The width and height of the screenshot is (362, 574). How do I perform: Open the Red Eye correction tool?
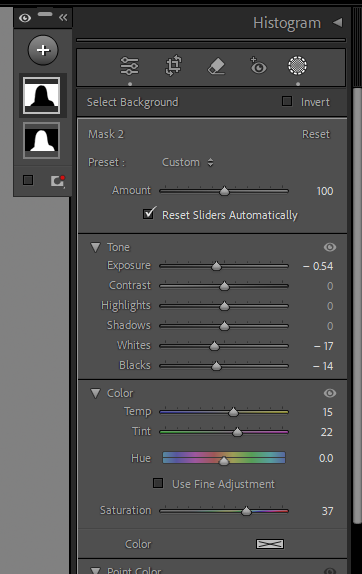[x=258, y=66]
